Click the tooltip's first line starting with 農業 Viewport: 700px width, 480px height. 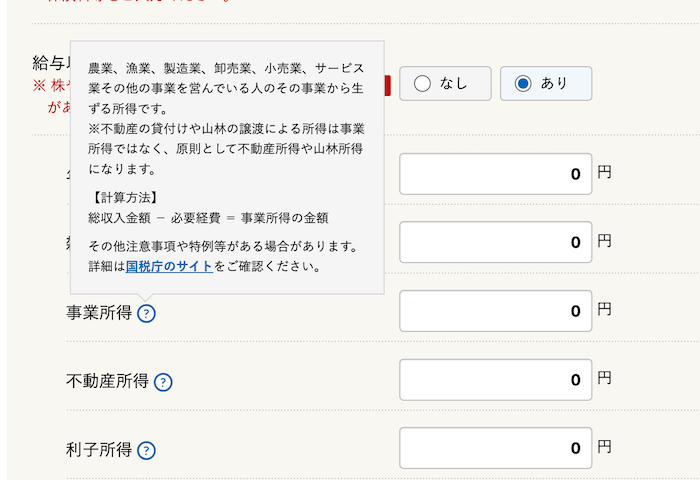point(226,68)
